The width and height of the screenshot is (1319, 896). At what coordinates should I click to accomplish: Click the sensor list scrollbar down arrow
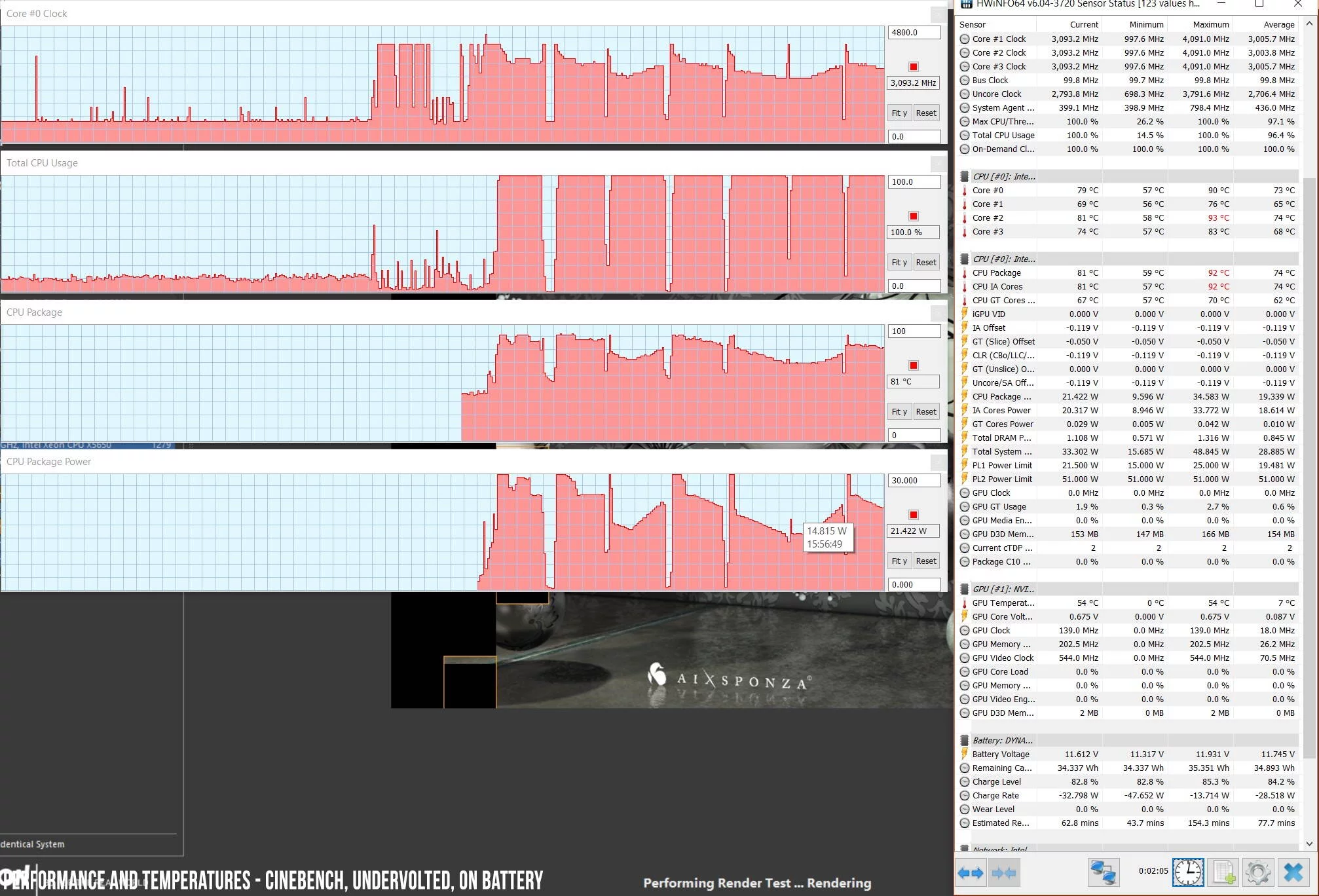[1309, 844]
